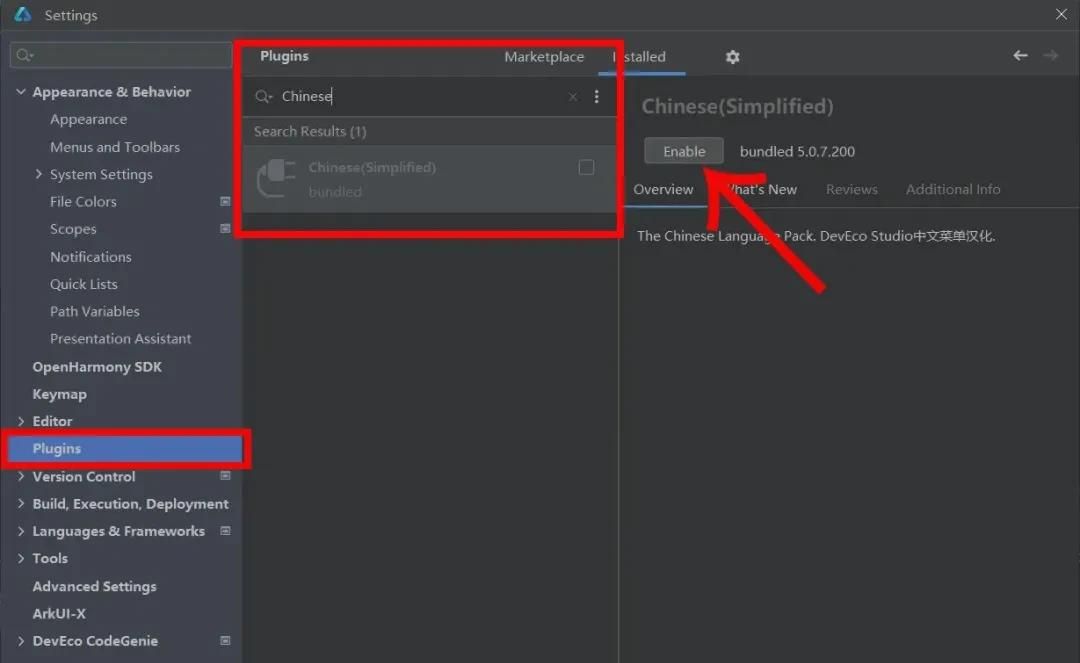Switch to the Marketplace tab
Screen dimensions: 1080x663
544,57
